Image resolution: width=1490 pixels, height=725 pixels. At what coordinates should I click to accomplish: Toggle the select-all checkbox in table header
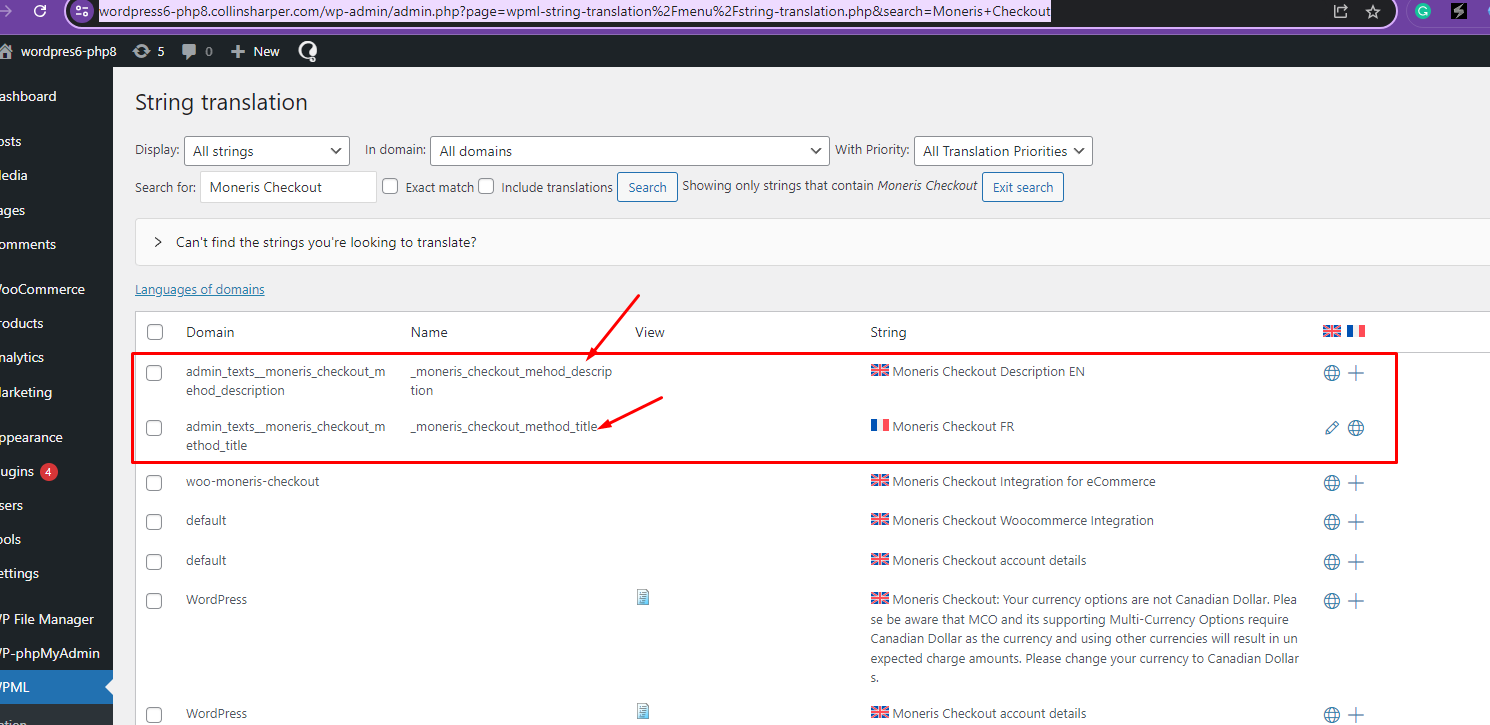[x=154, y=332]
